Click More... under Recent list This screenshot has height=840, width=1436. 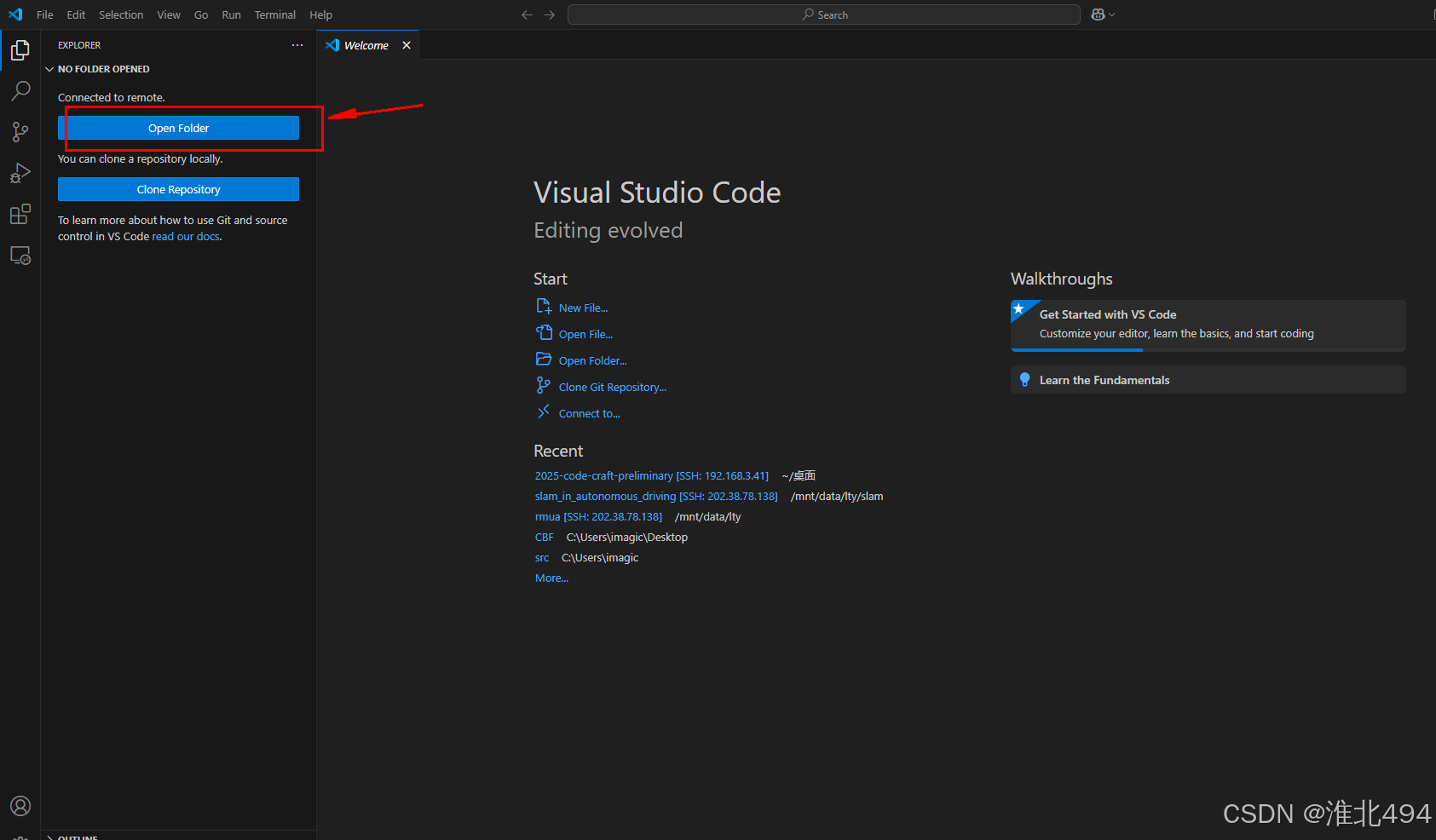(551, 578)
